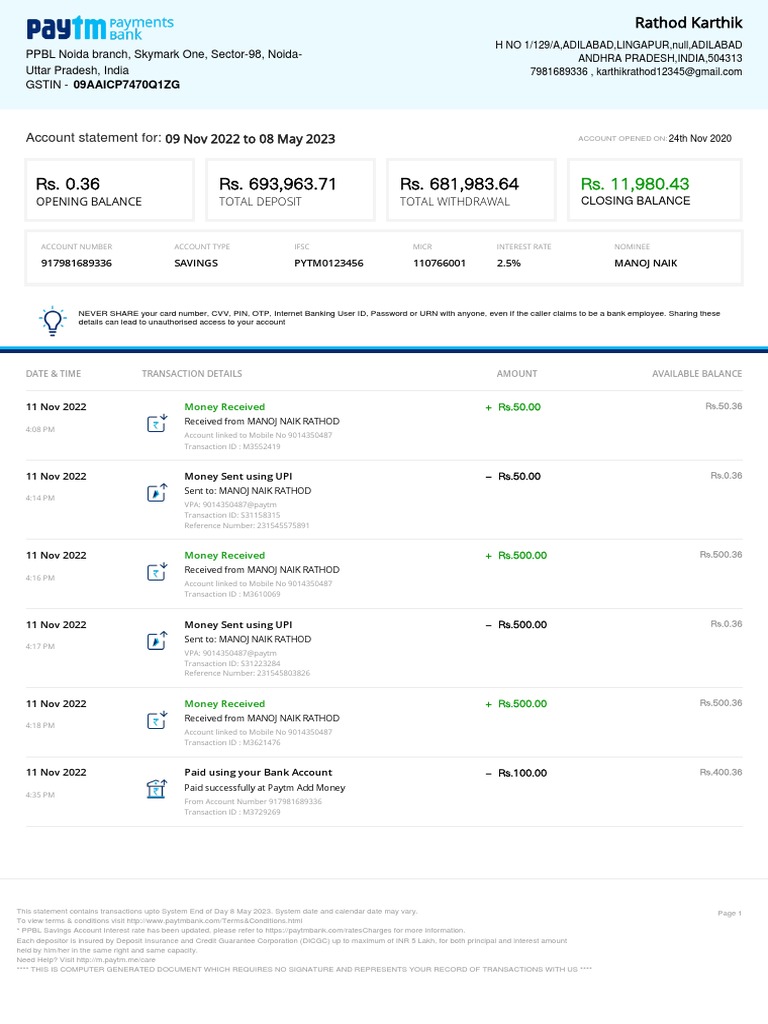The image size is (768, 1024).
Task: Click the account number 917981689336 field
Action: 76,263
